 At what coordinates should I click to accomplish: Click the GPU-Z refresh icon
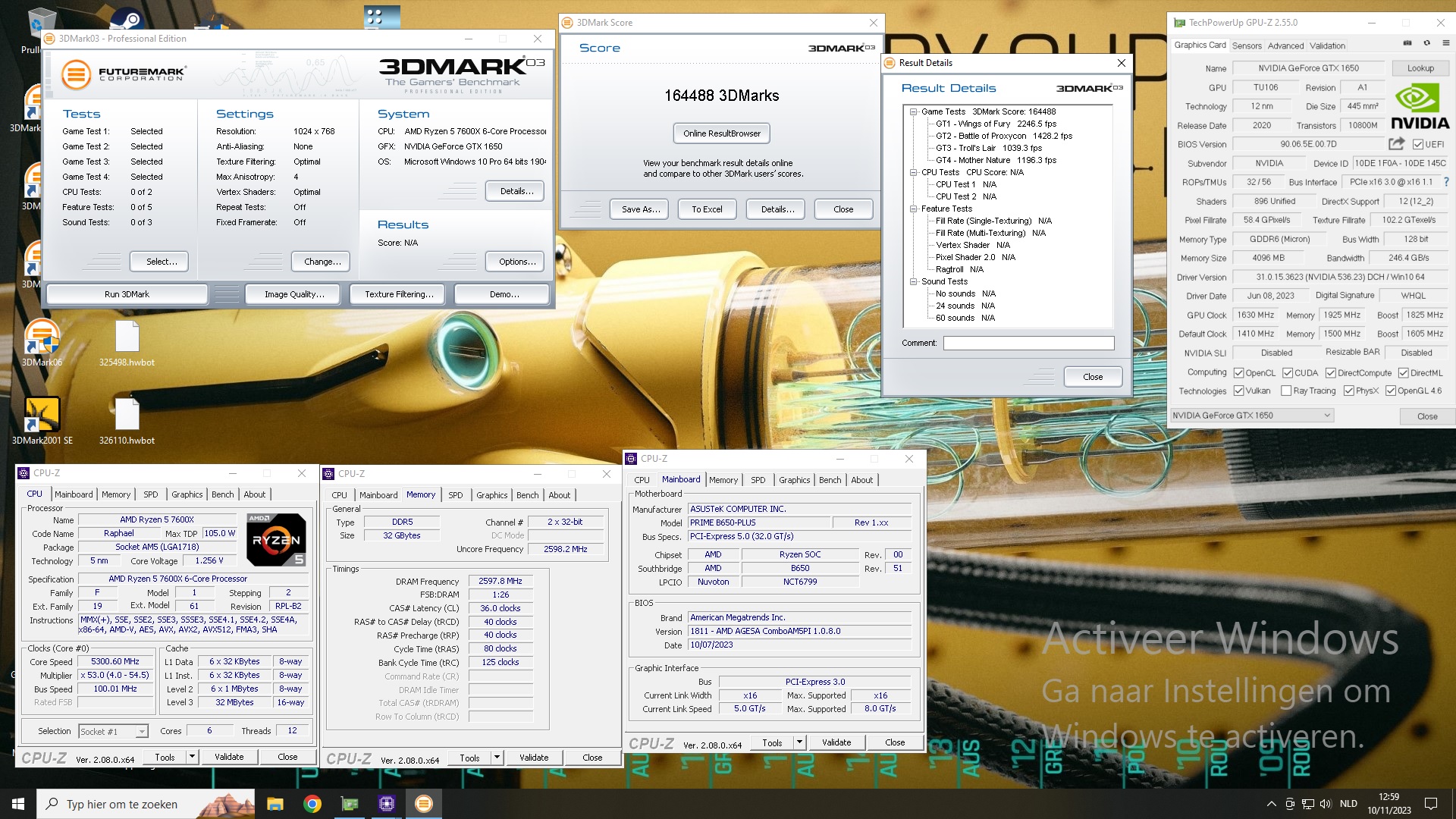pos(1426,43)
